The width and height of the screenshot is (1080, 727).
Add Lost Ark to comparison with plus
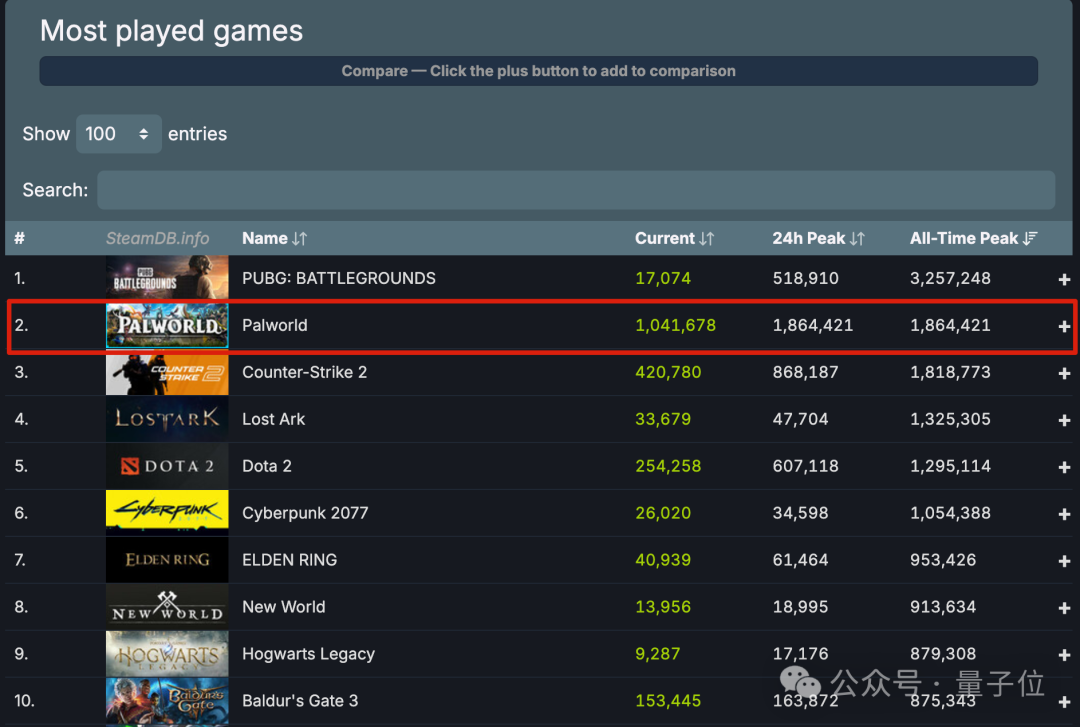click(x=1064, y=420)
